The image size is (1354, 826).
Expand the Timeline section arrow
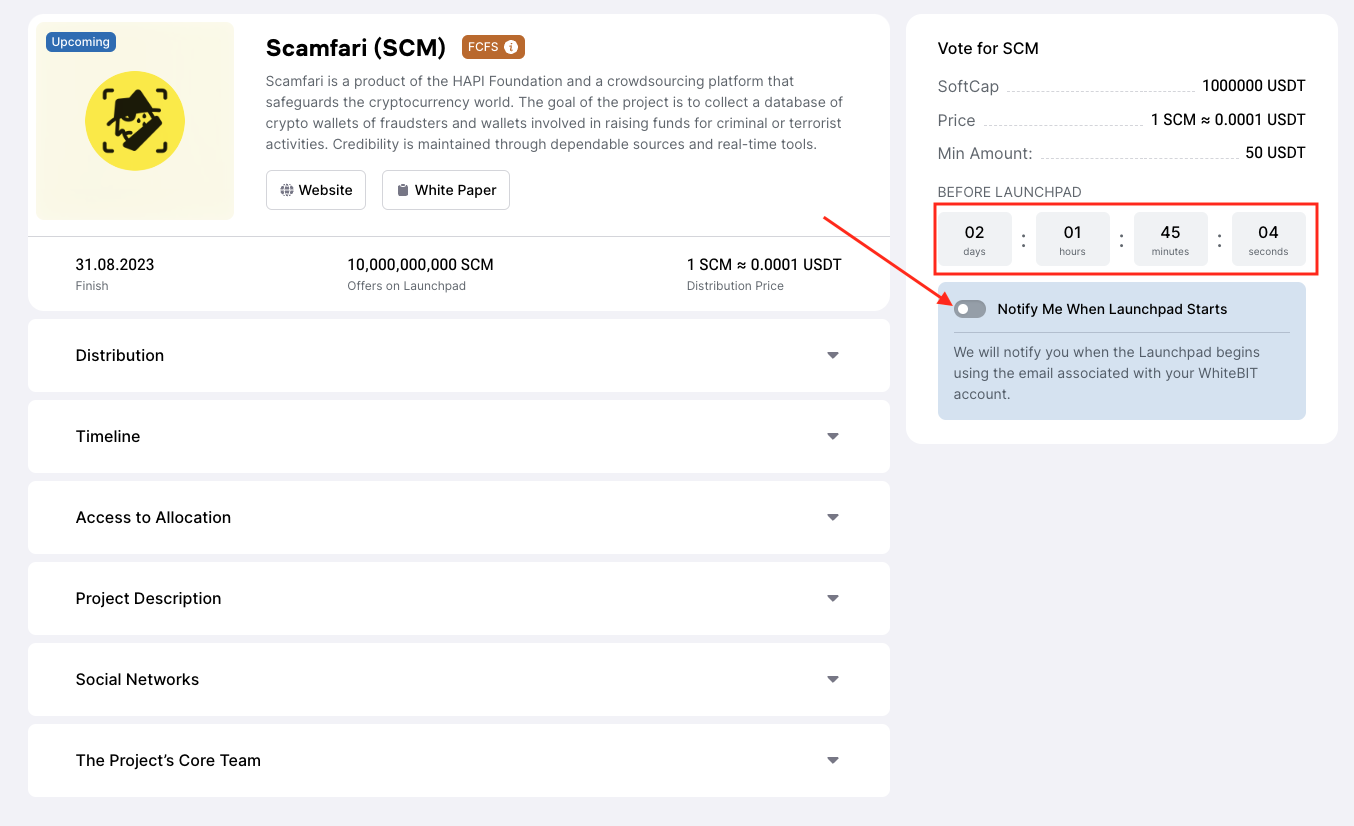coord(832,436)
